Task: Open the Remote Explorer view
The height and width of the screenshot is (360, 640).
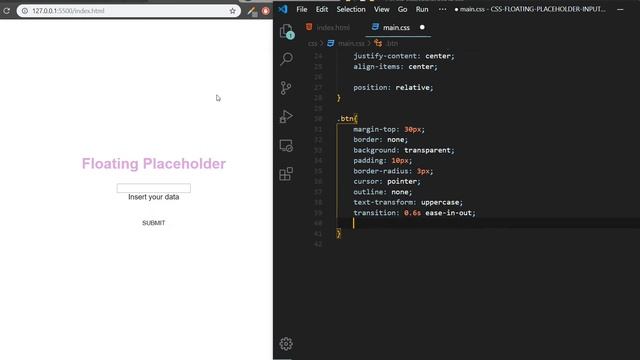Action: [x=286, y=146]
